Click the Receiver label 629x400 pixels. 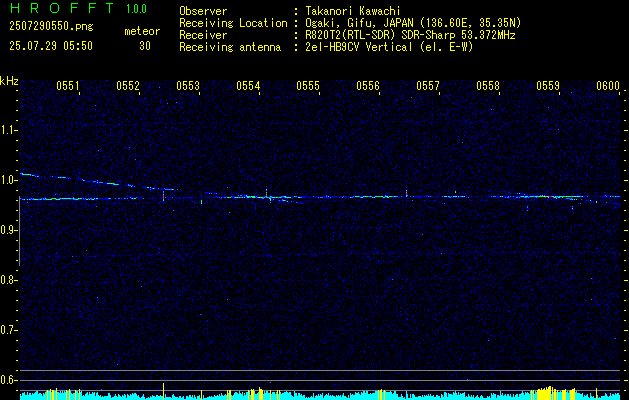click(x=203, y=35)
